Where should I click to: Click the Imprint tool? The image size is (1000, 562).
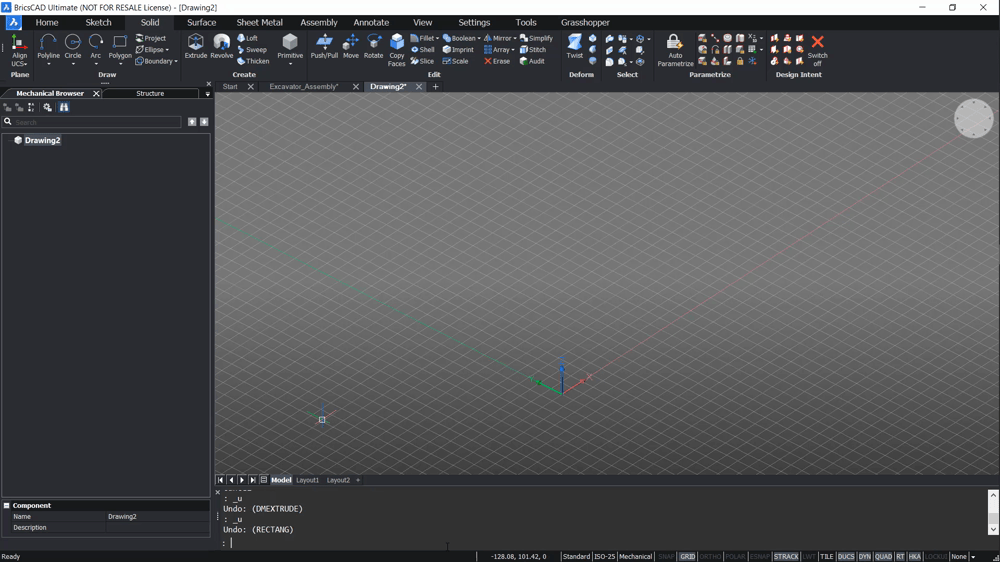point(458,50)
